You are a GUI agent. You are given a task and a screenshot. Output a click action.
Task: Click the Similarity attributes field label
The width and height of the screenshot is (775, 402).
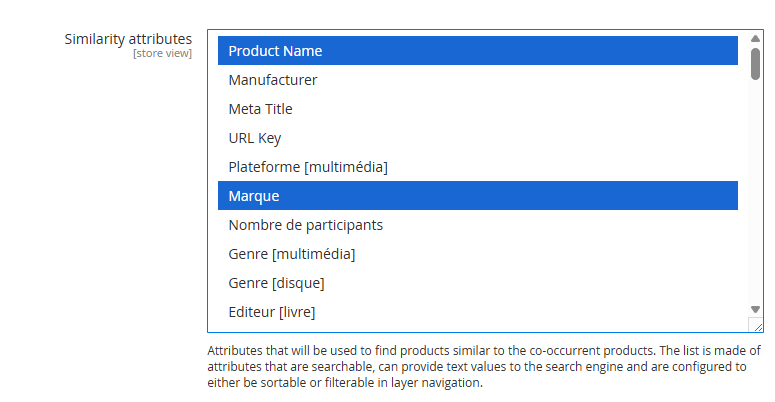point(128,39)
